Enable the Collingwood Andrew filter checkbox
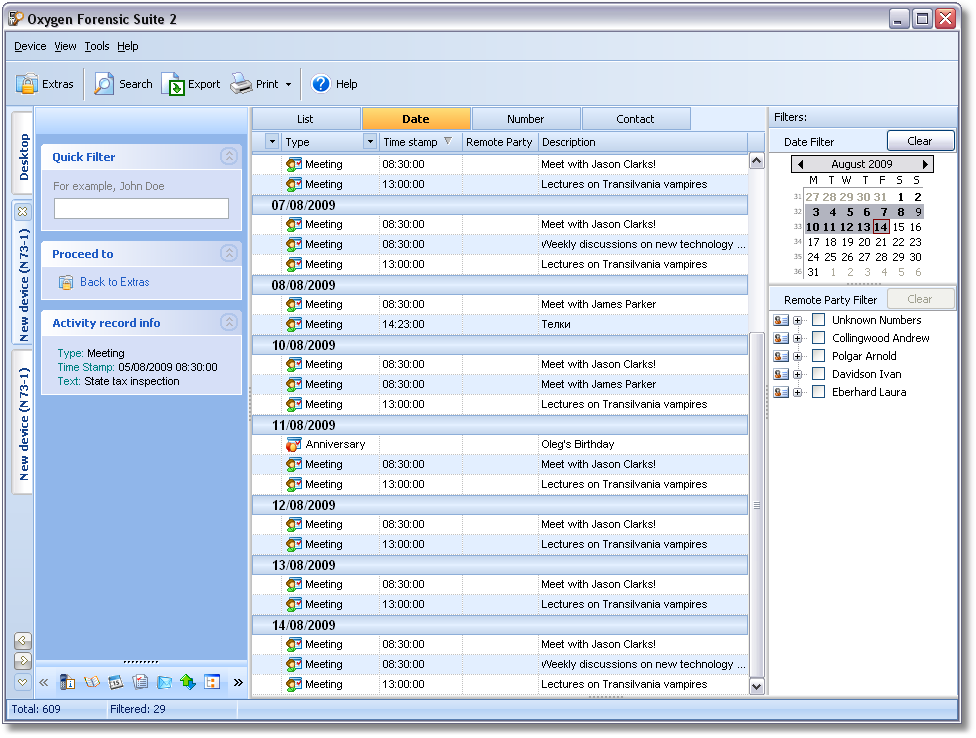 point(818,338)
